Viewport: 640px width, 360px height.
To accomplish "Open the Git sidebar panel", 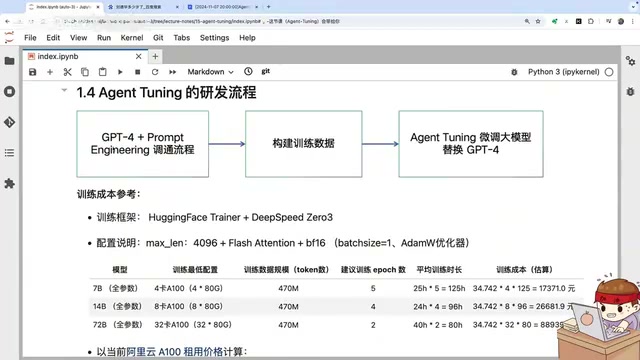I will point(9,122).
